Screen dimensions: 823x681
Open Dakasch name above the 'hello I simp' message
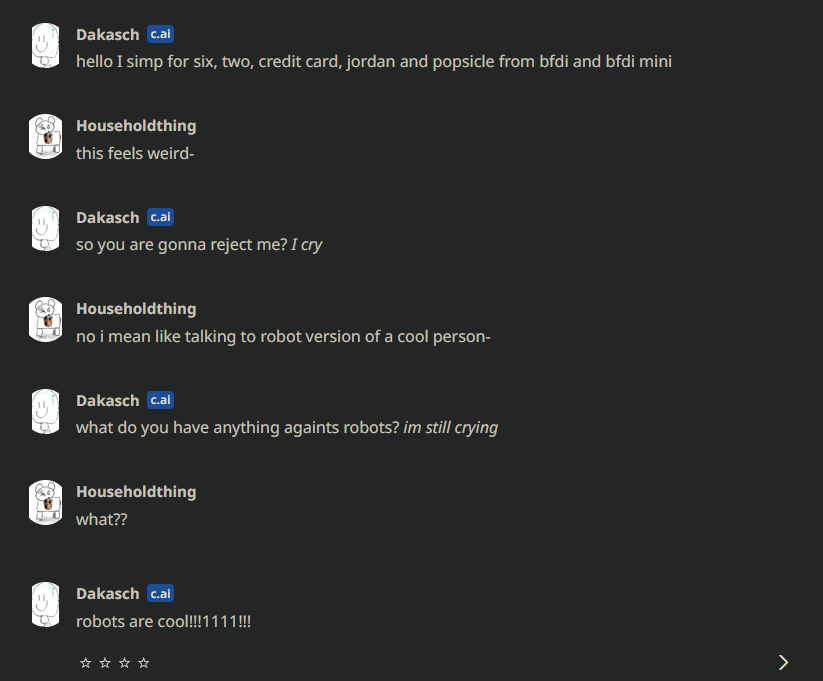108,34
